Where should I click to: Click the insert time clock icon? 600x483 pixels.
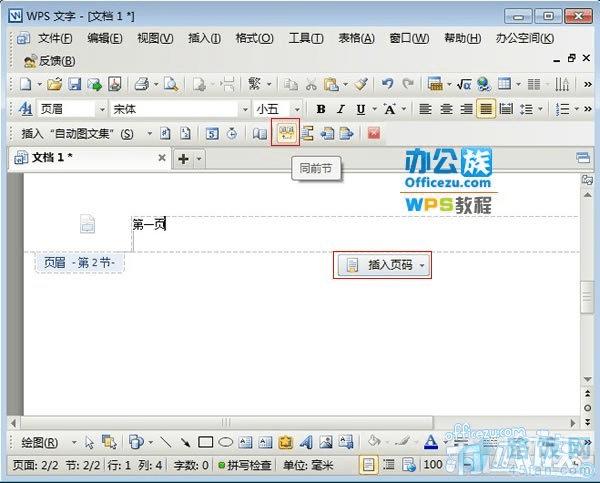[x=232, y=134]
